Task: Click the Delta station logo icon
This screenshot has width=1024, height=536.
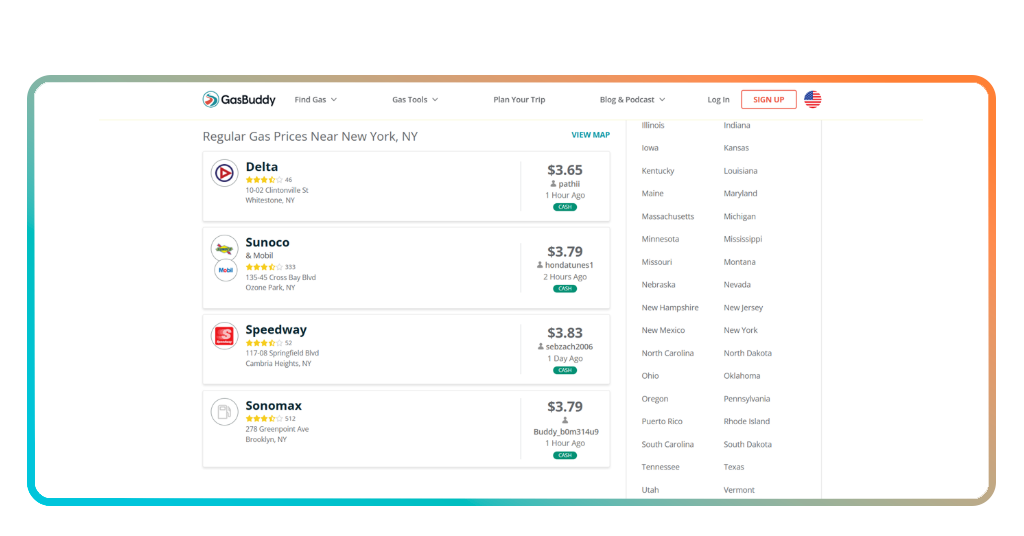Action: 224,173
